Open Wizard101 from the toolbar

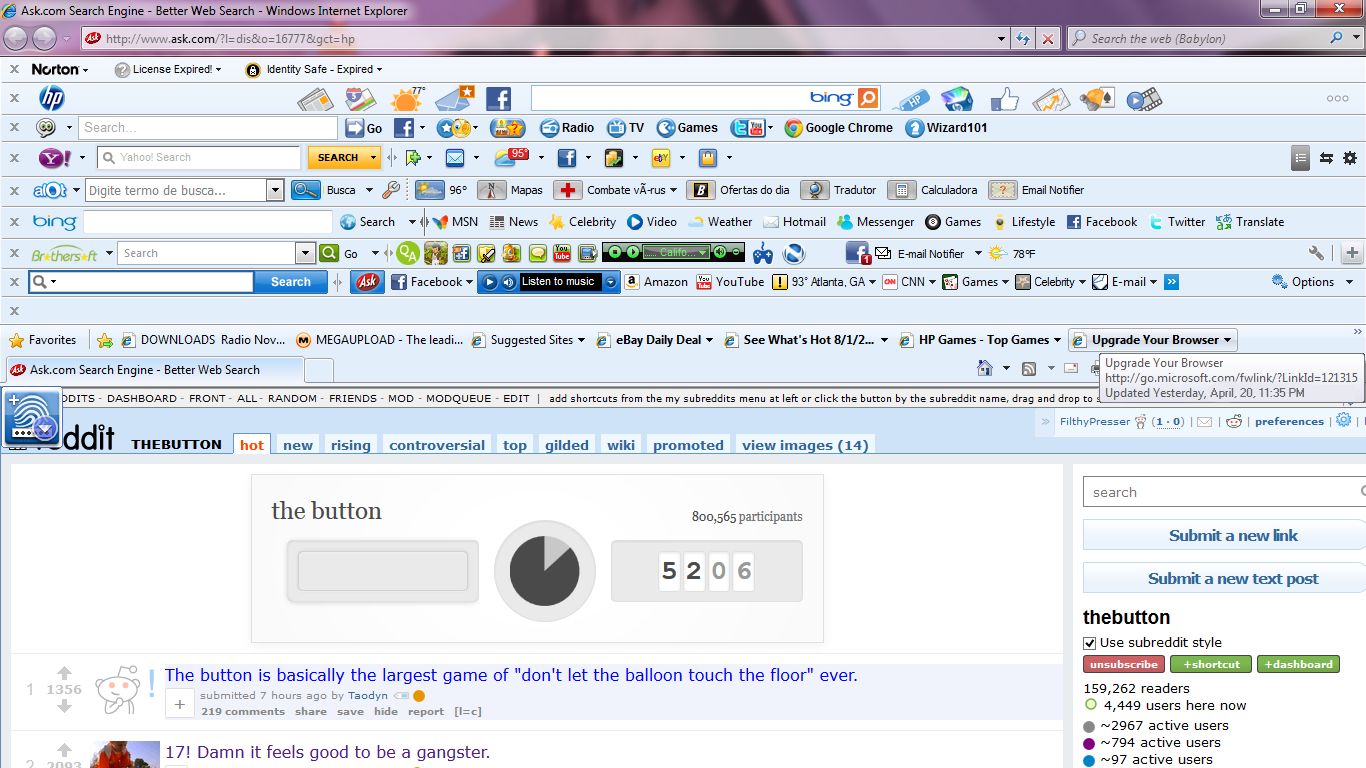pos(913,128)
